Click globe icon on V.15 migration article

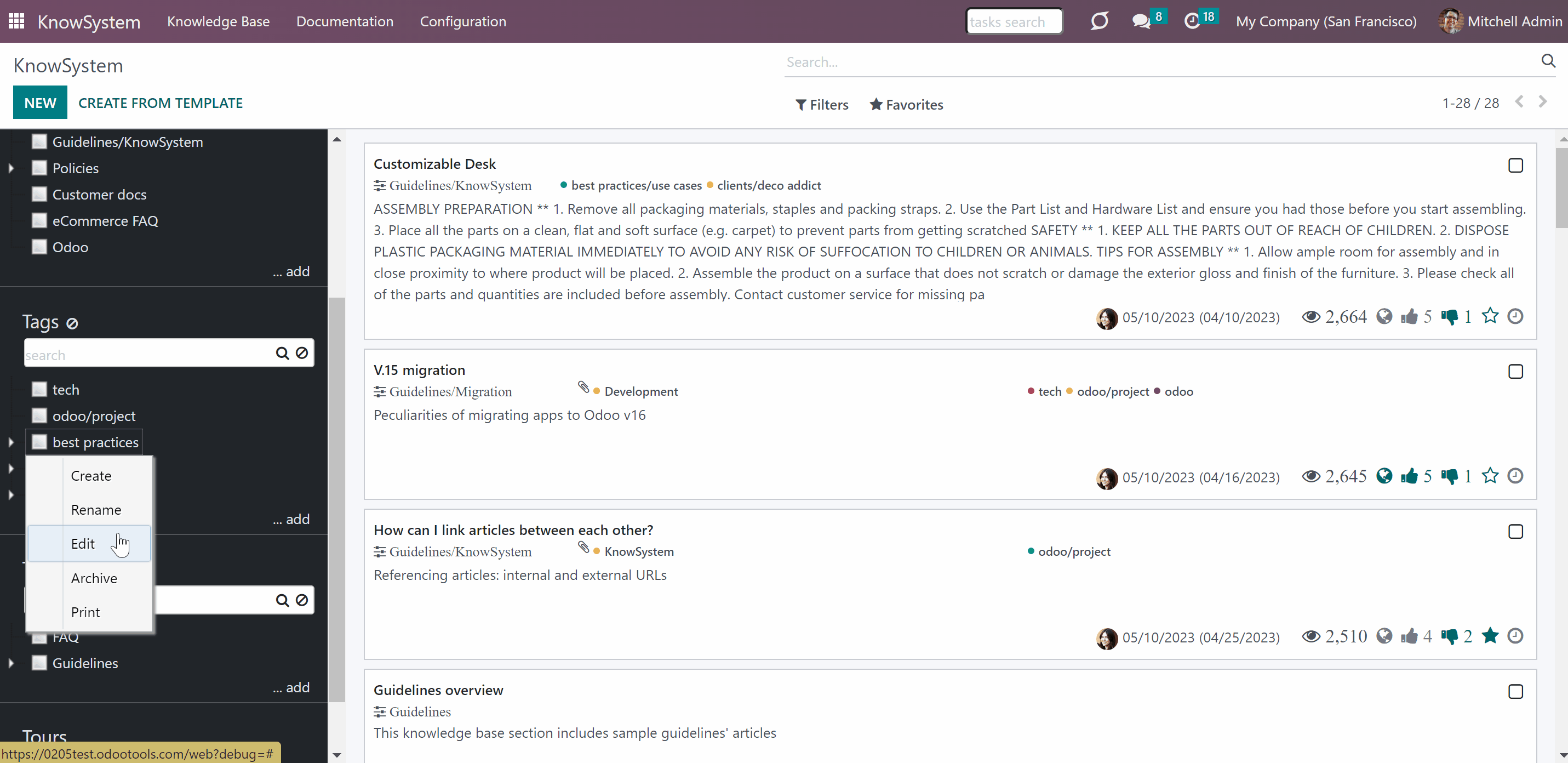click(1384, 476)
